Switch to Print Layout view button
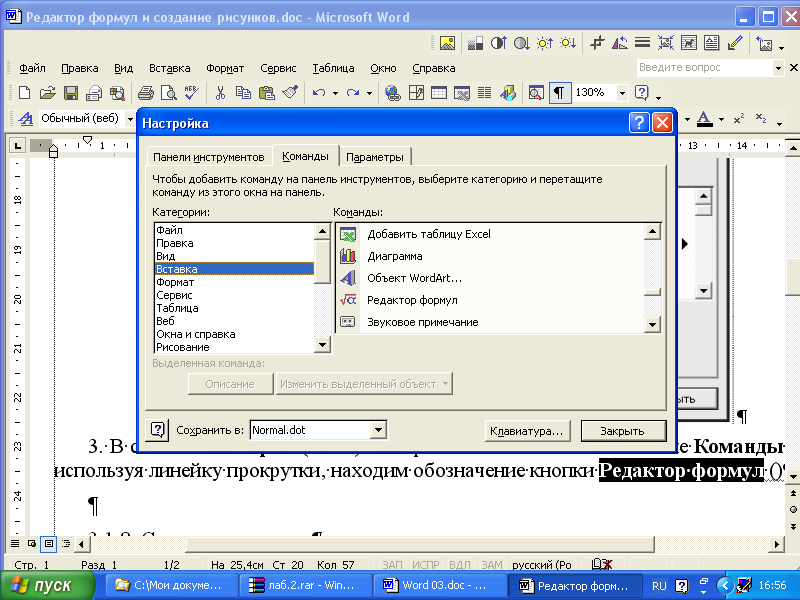This screenshot has width=800, height=600. click(49, 543)
